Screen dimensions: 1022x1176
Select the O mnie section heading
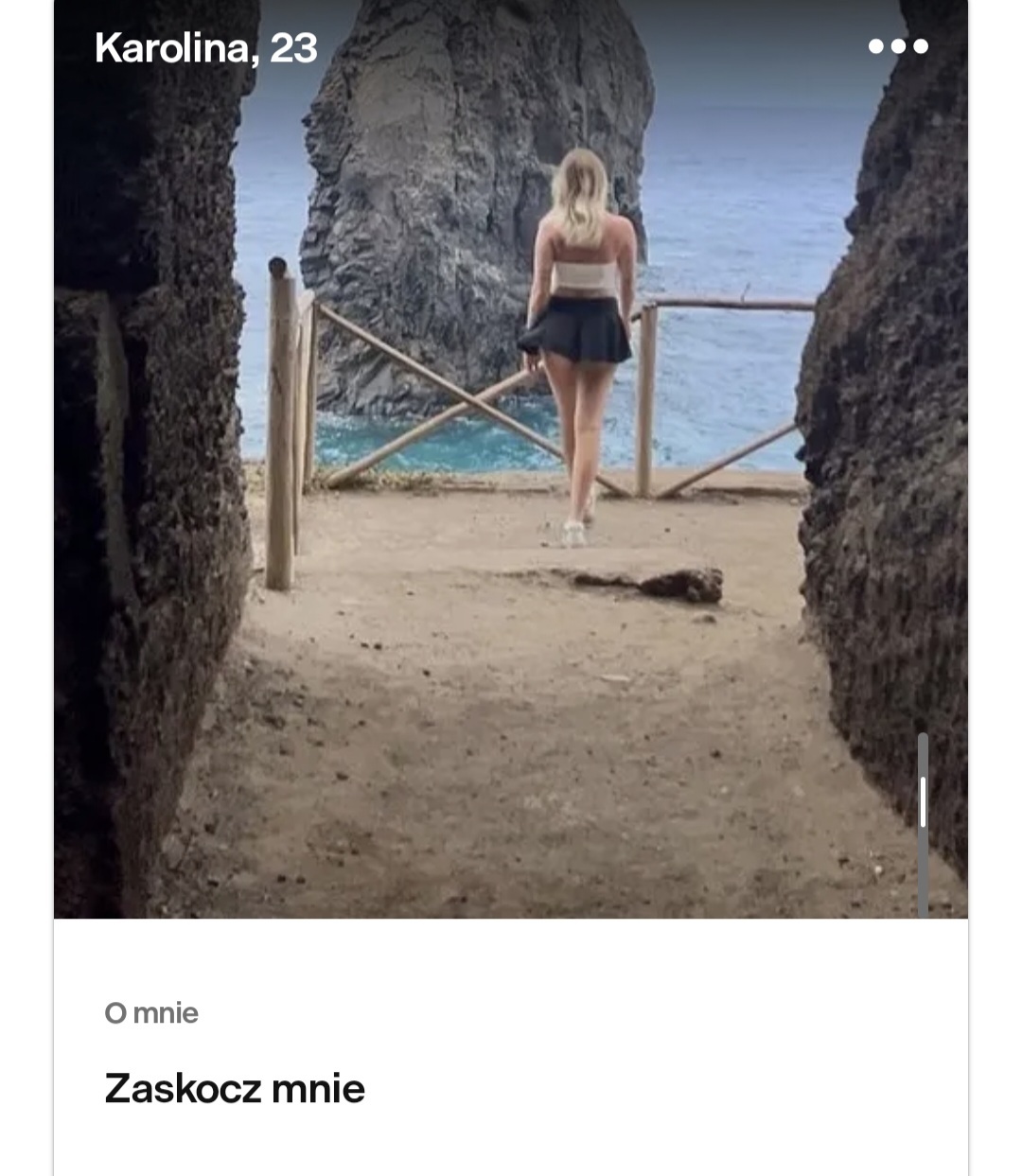tap(151, 1012)
